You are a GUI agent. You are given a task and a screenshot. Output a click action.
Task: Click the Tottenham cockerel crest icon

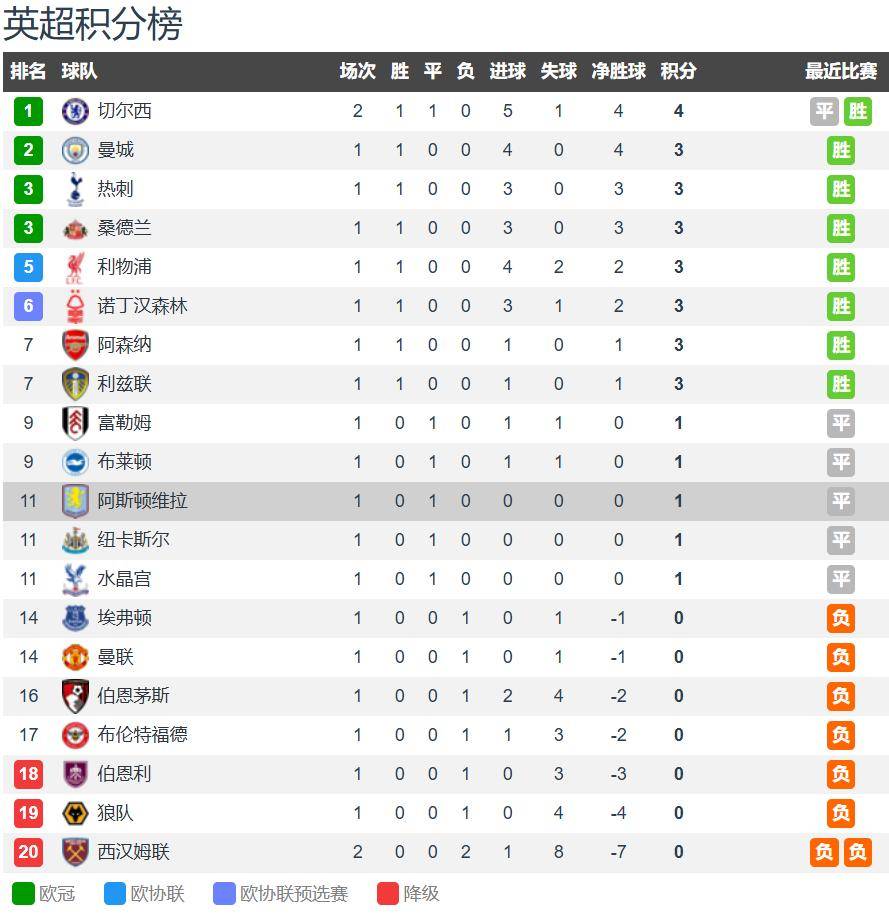(75, 189)
